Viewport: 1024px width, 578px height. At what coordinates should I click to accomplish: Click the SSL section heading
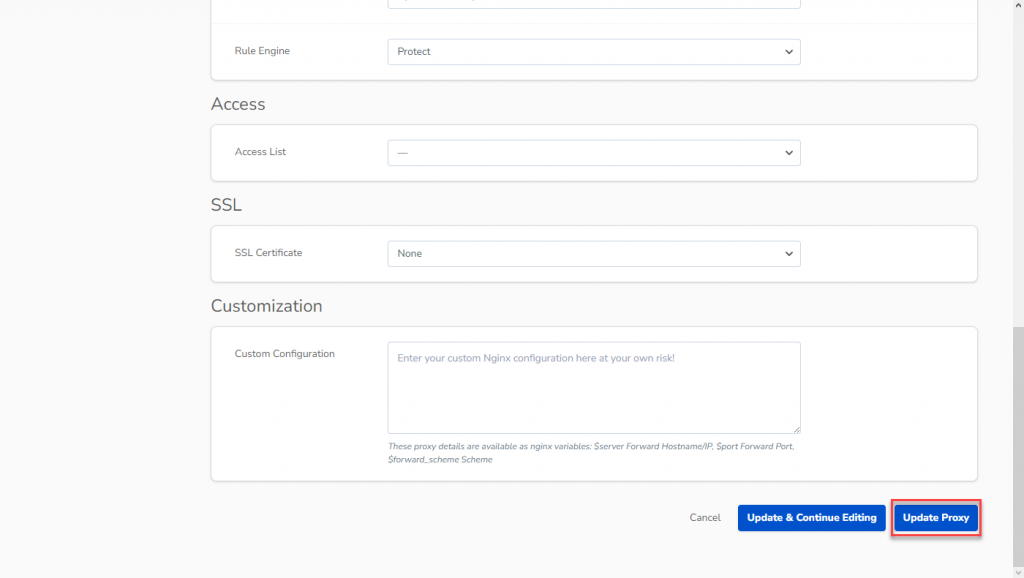[226, 204]
